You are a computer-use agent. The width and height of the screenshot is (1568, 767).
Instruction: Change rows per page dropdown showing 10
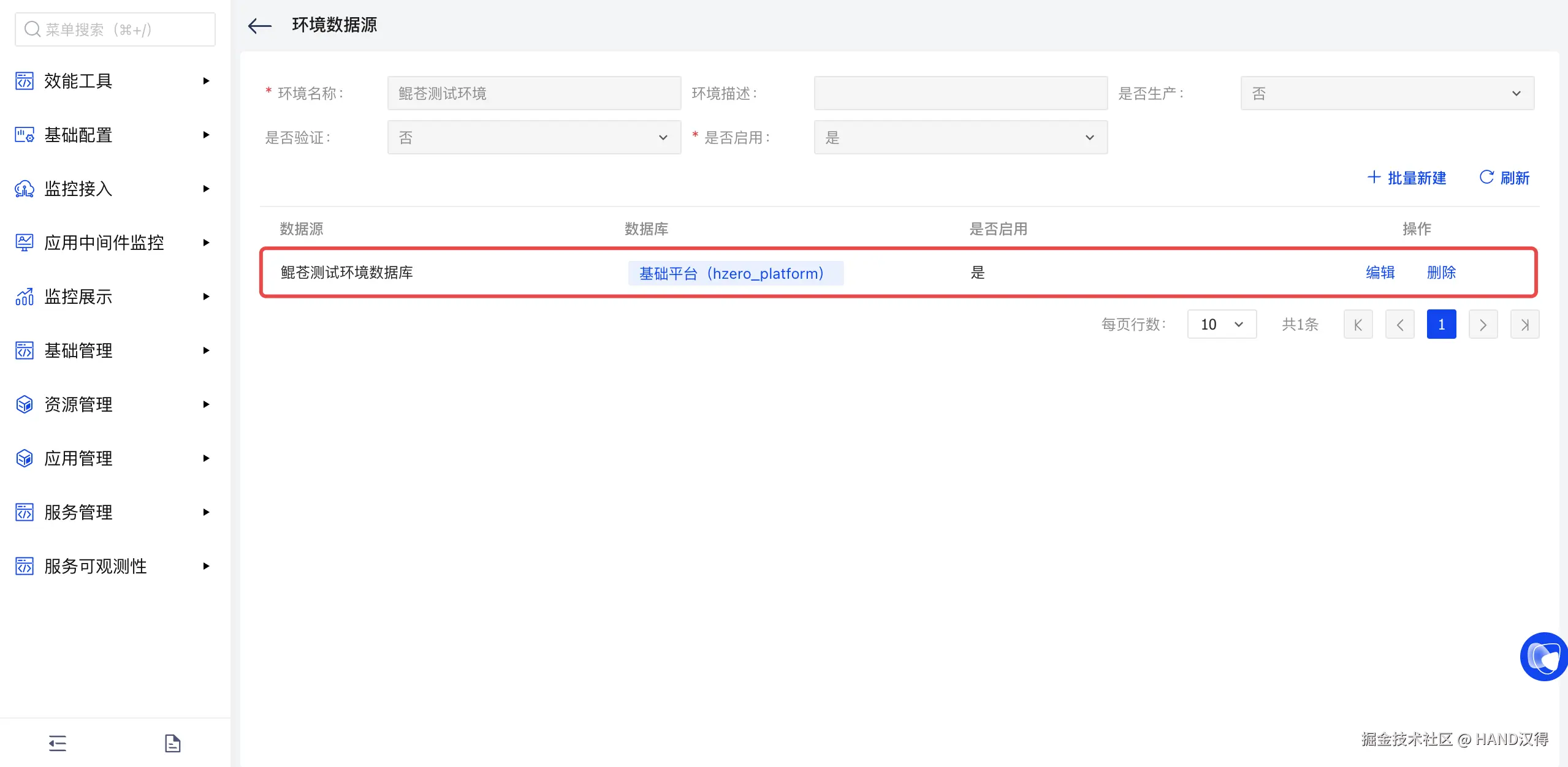[1221, 324]
